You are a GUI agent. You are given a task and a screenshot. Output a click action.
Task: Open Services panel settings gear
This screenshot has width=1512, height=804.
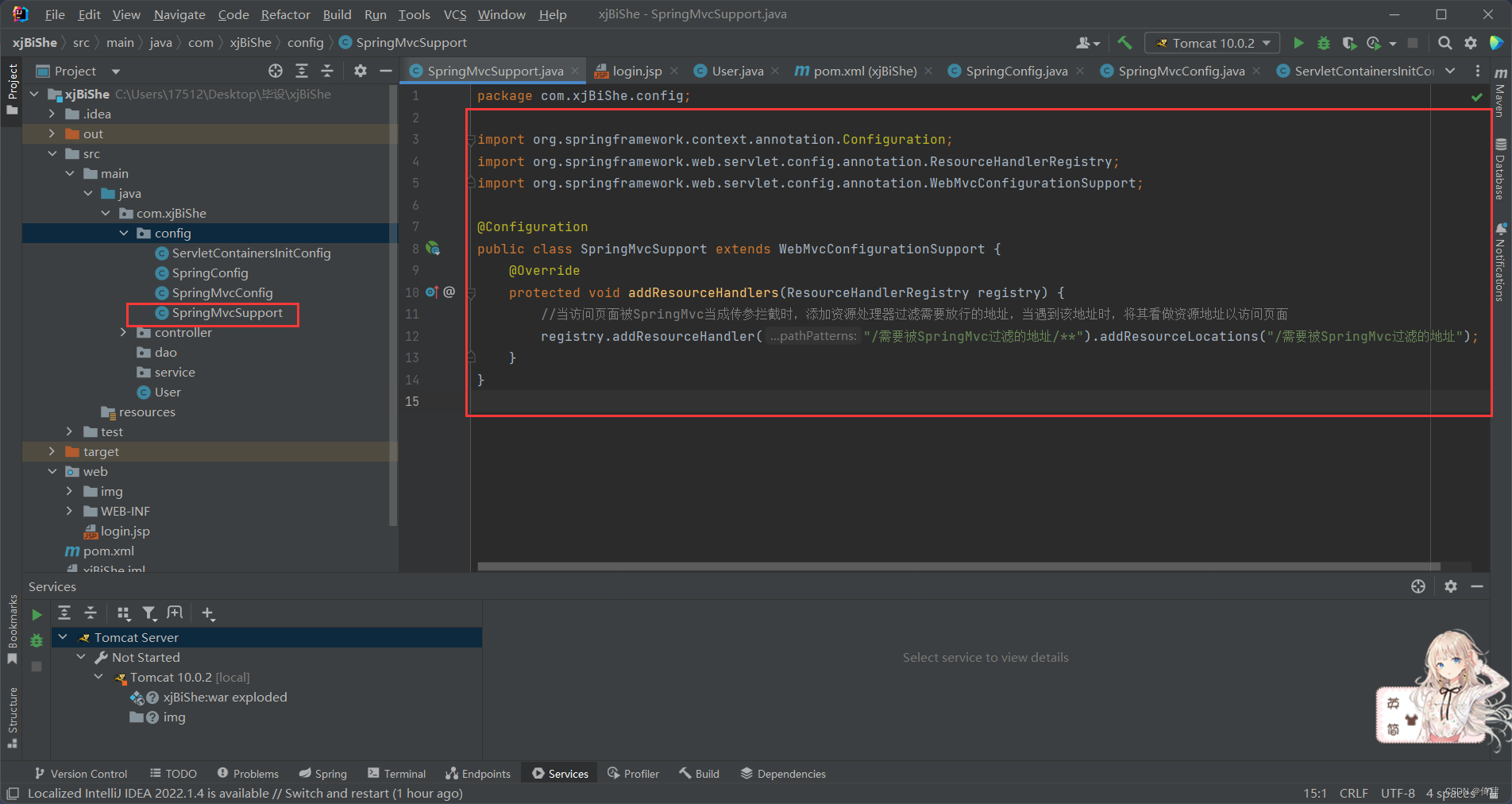click(x=1451, y=586)
